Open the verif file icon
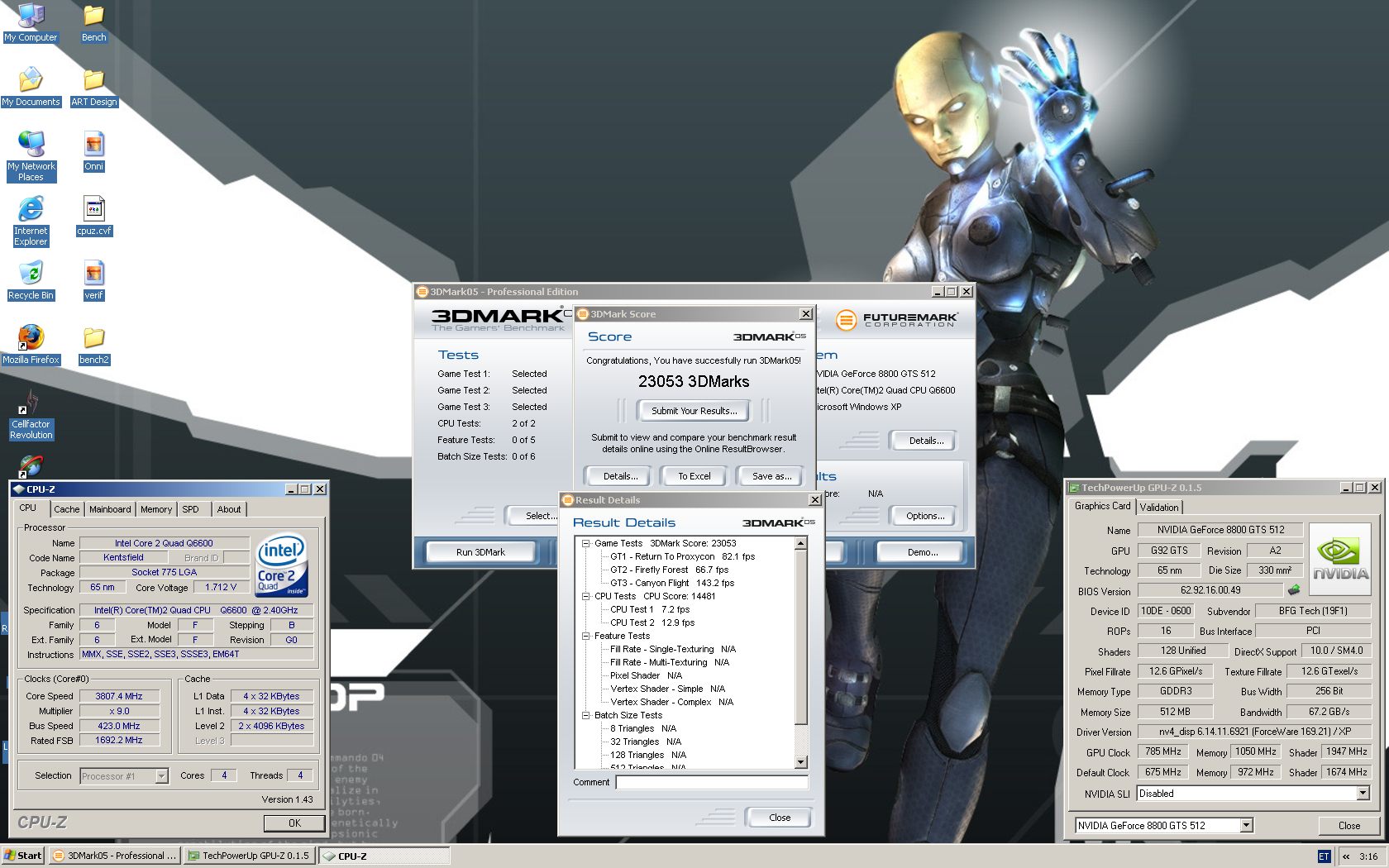The width and height of the screenshot is (1389, 868). (x=93, y=280)
